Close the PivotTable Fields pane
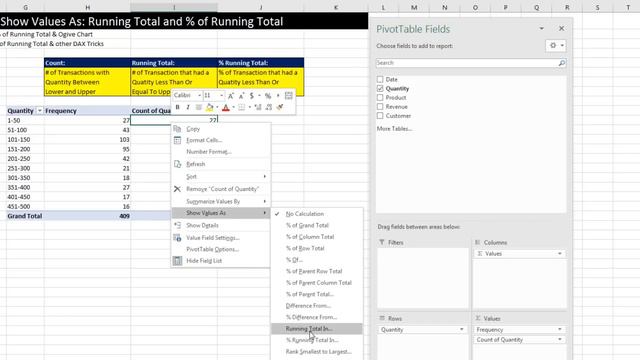Image resolution: width=640 pixels, height=360 pixels. 562,29
